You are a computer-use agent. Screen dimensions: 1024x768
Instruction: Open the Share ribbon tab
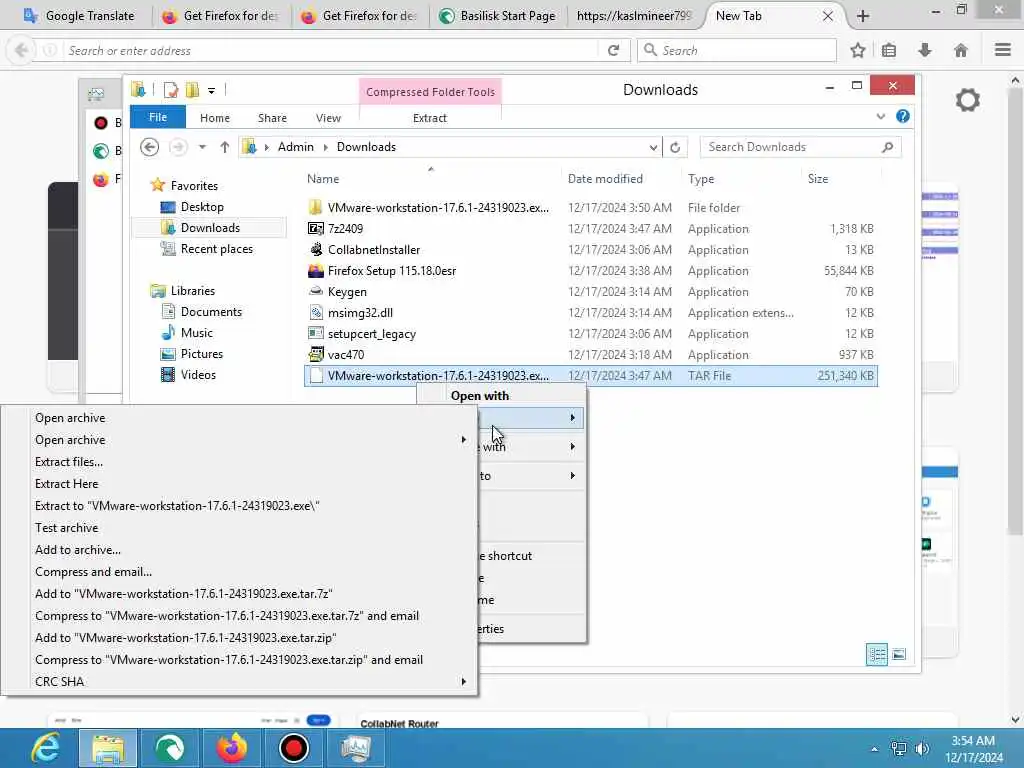point(272,118)
